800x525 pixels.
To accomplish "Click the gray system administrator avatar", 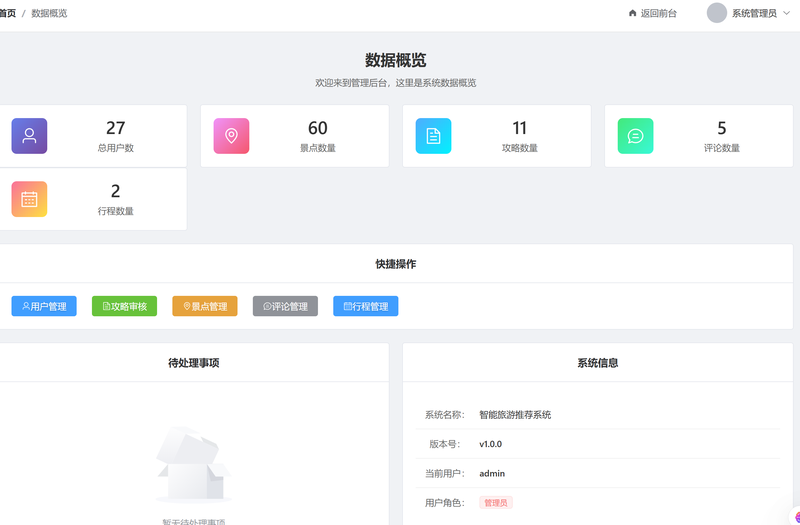I will (716, 13).
